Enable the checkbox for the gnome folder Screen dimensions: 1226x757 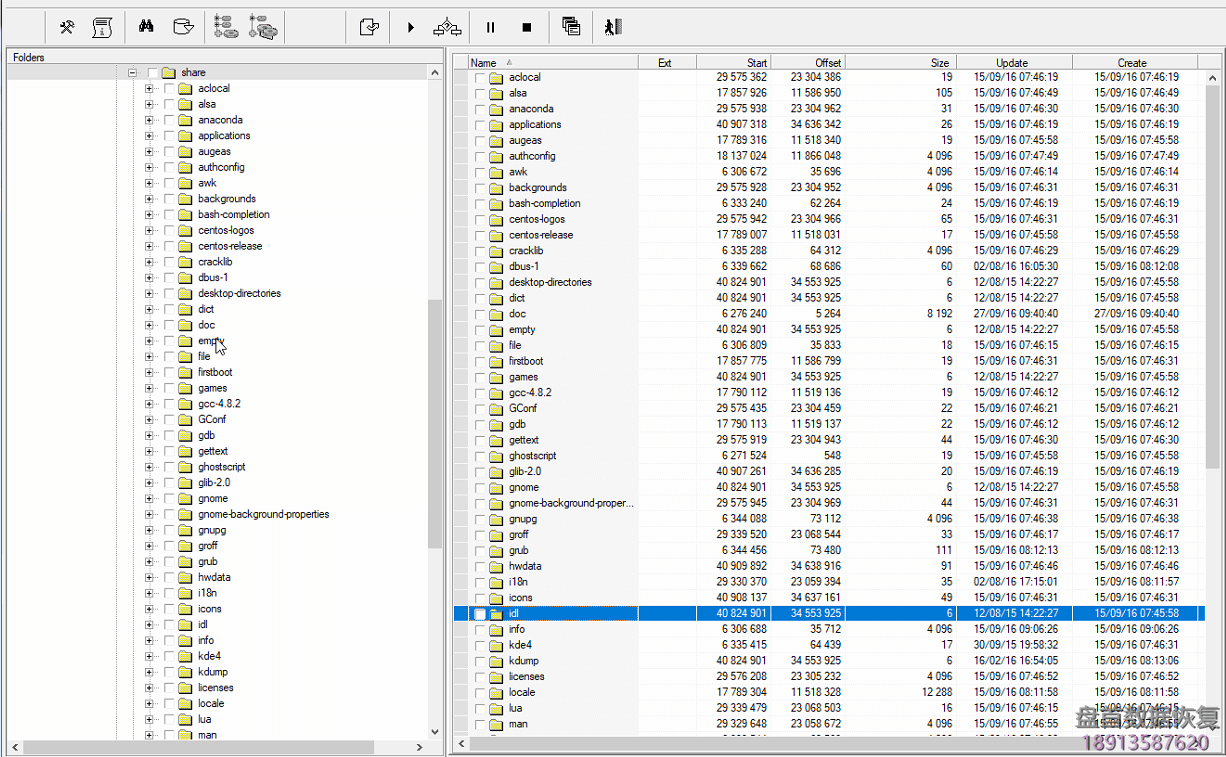click(x=478, y=487)
